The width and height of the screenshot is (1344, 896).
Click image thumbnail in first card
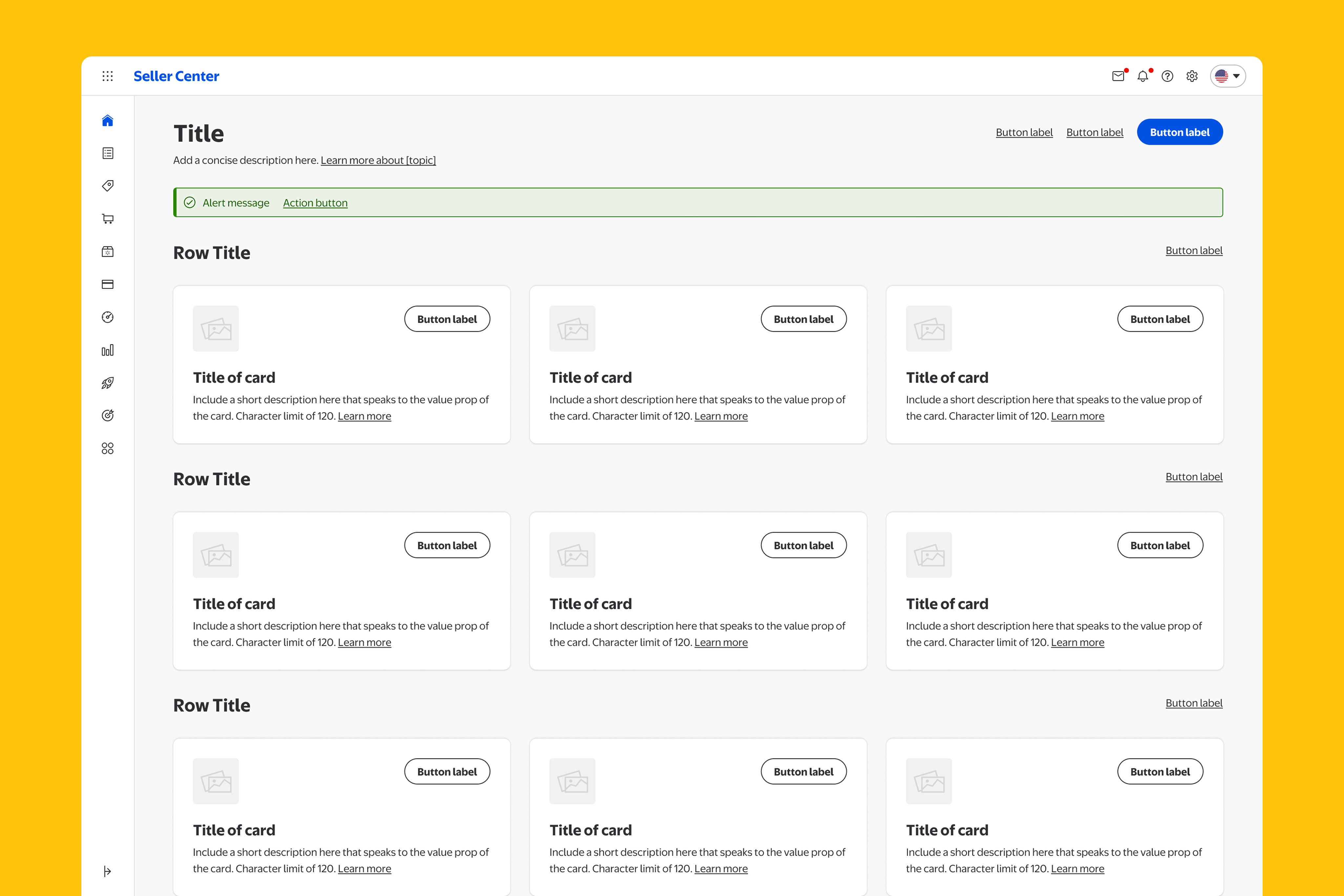coord(216,329)
